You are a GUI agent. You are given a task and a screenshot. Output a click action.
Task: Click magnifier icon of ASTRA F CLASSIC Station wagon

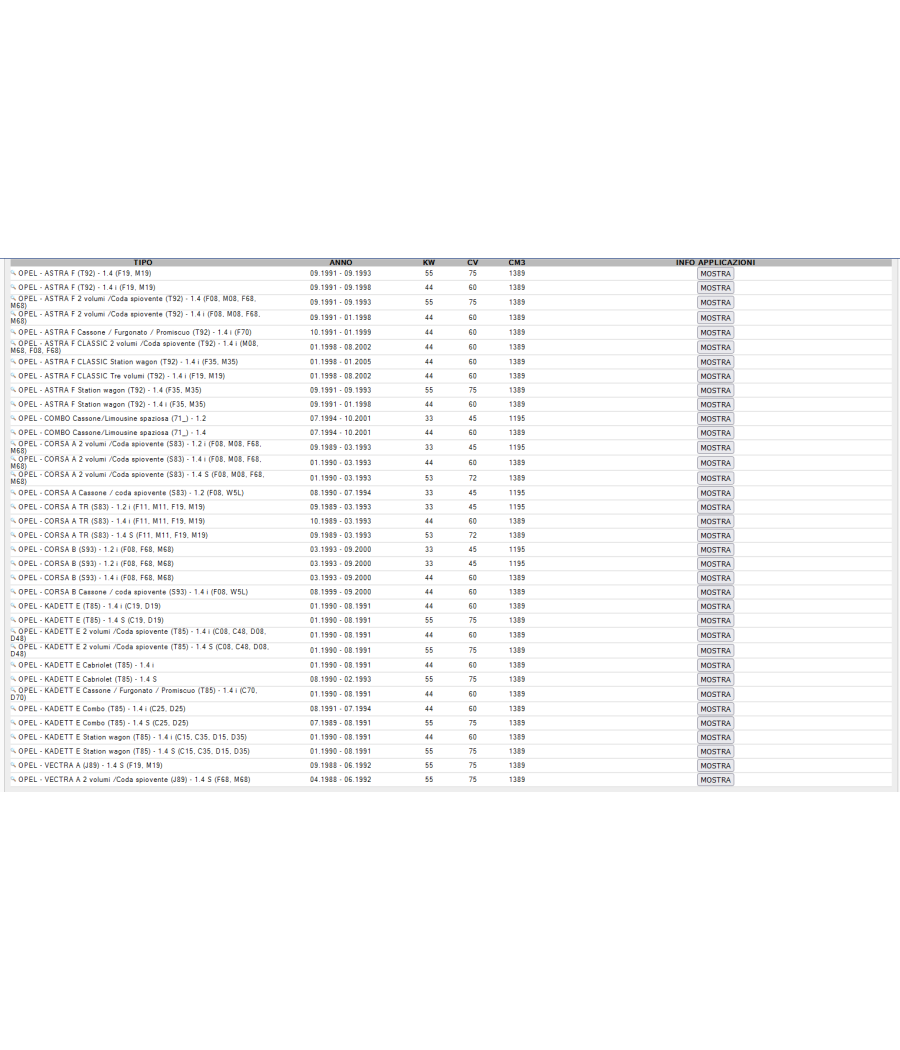coord(13,362)
